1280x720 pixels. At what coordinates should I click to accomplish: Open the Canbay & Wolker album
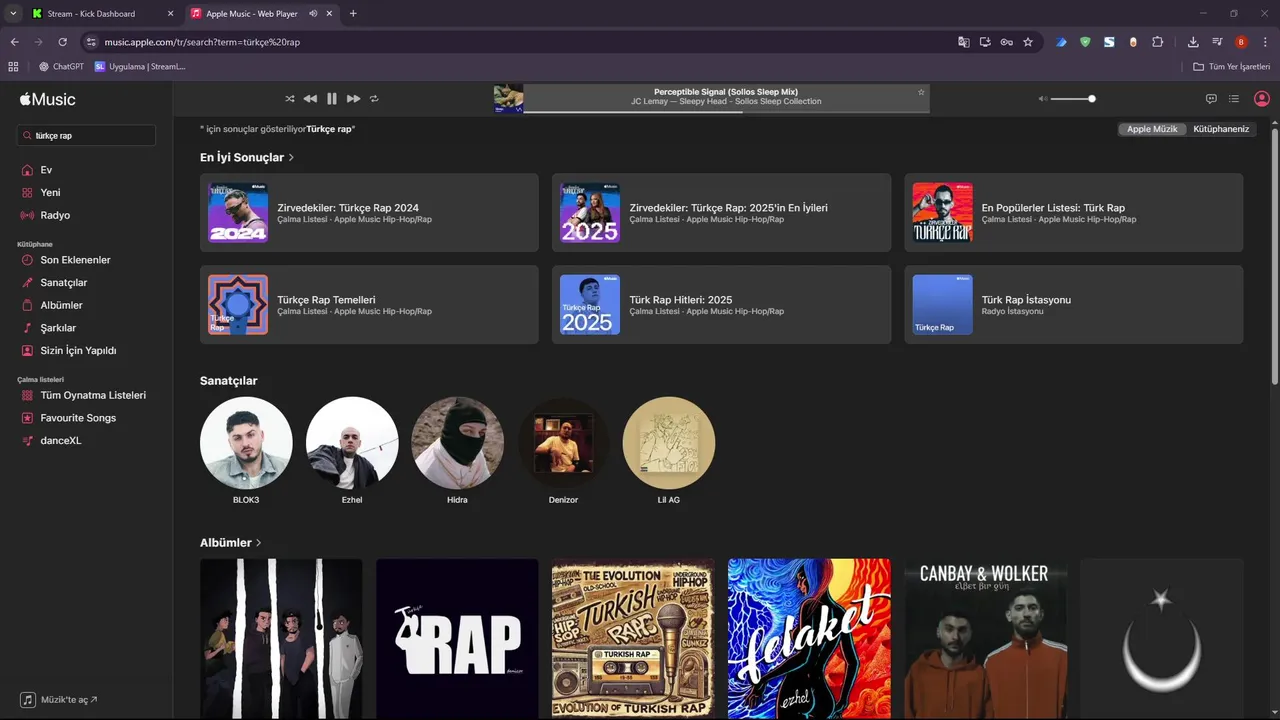click(985, 639)
